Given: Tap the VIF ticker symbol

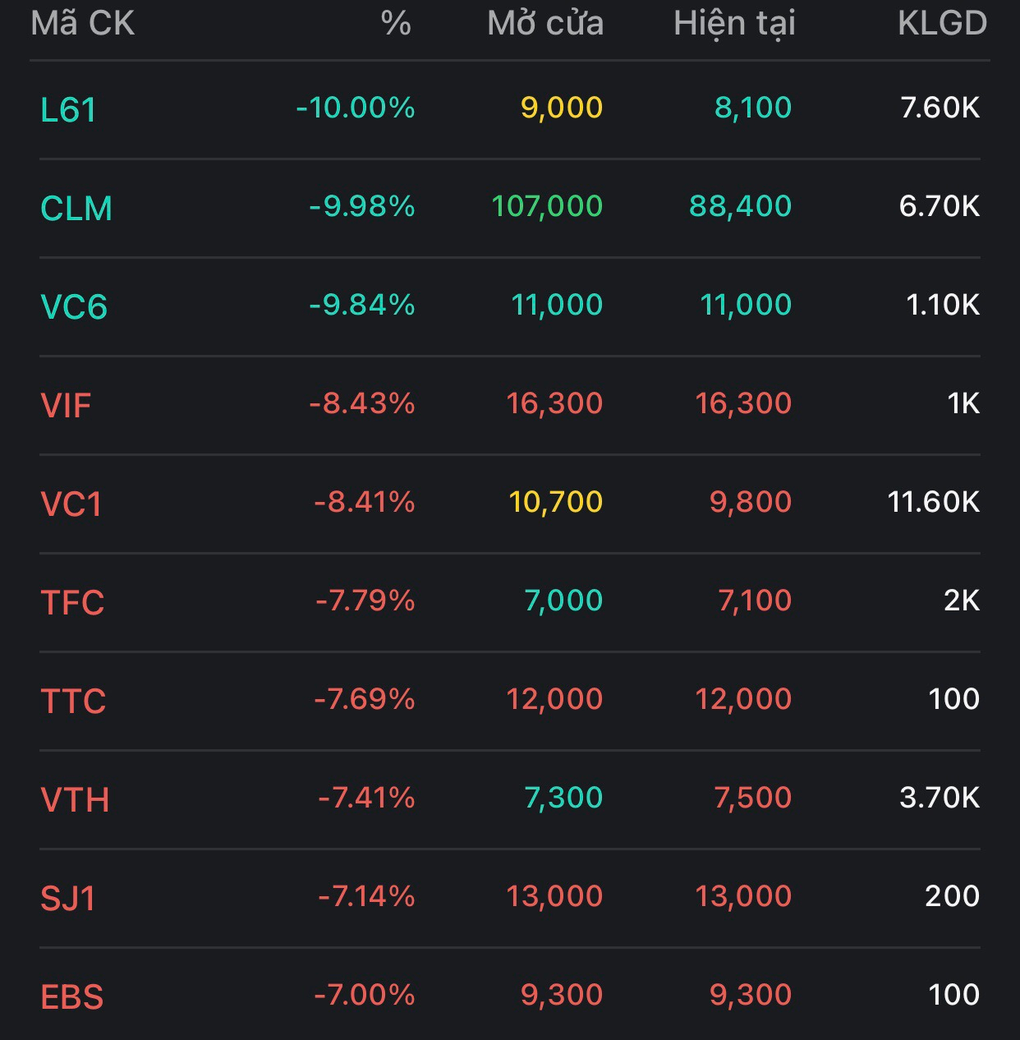Looking at the screenshot, I should [66, 405].
